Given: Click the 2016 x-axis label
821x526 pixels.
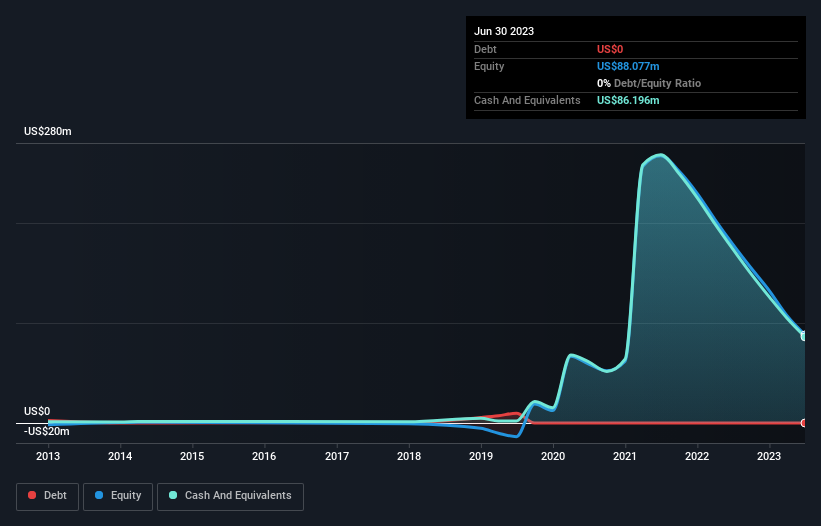Looking at the screenshot, I should click(264, 456).
